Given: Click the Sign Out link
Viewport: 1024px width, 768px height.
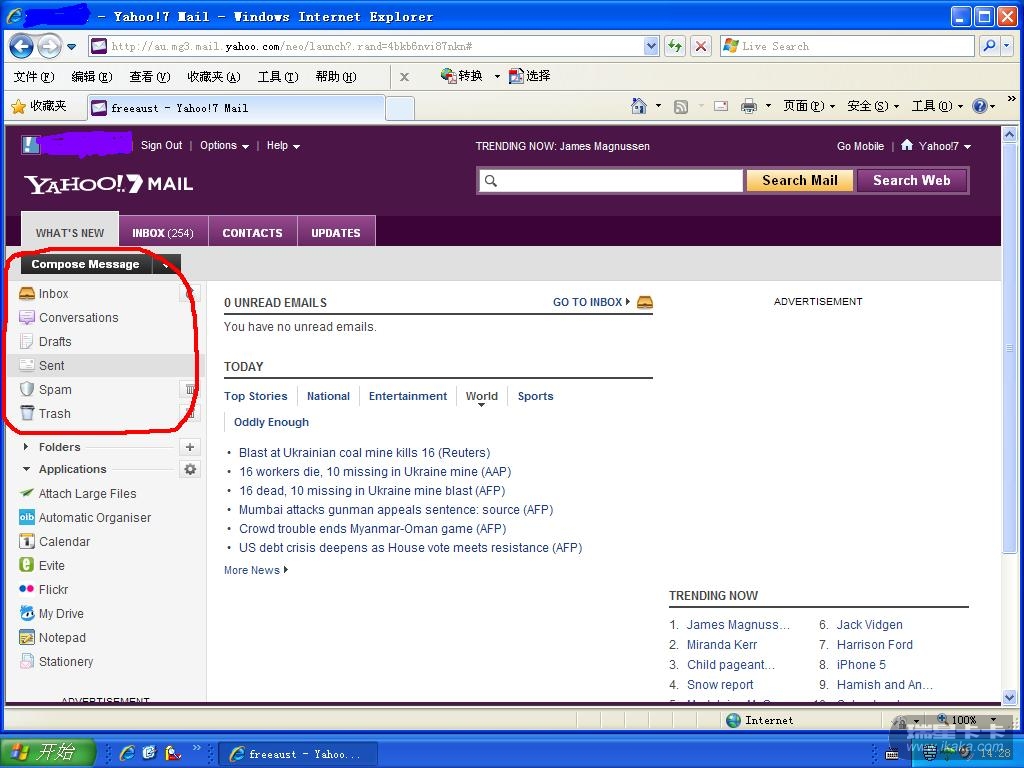Looking at the screenshot, I should point(161,146).
